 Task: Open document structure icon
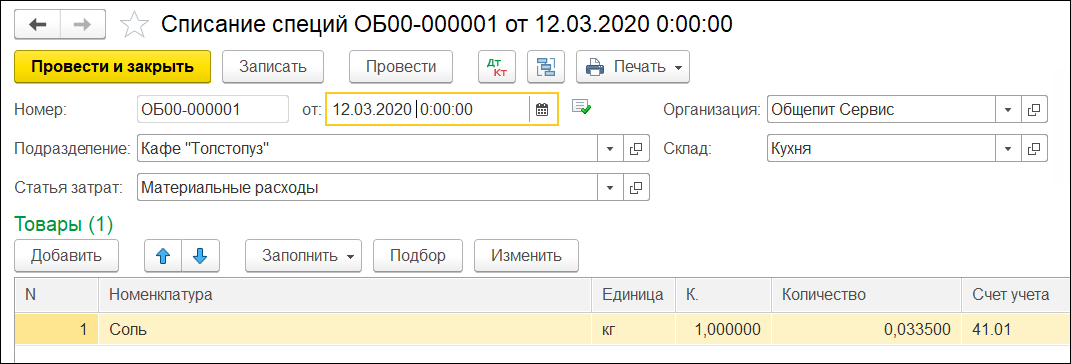tap(546, 66)
